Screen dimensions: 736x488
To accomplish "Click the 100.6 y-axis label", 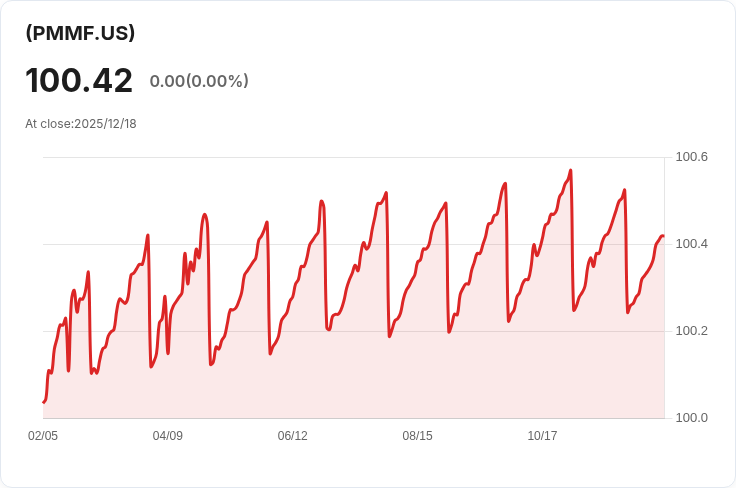I will pos(692,157).
